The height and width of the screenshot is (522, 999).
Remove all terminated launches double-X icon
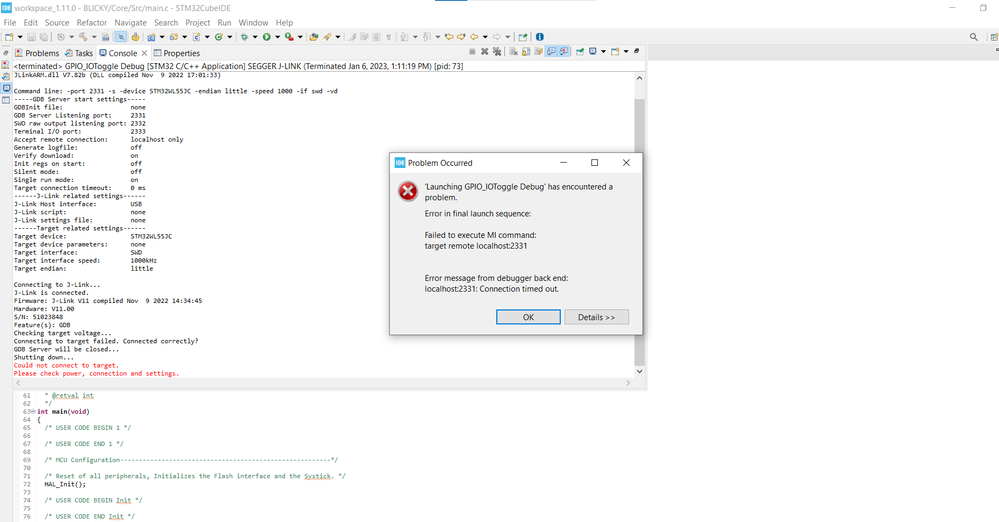point(497,52)
